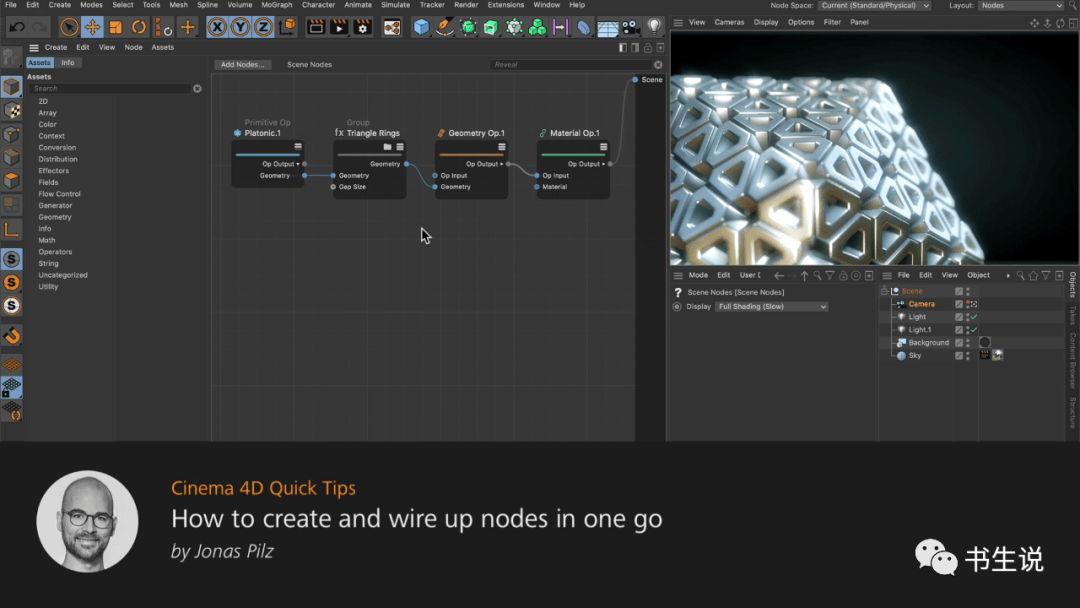
Task: Open the Simulate menu
Action: 395,5
